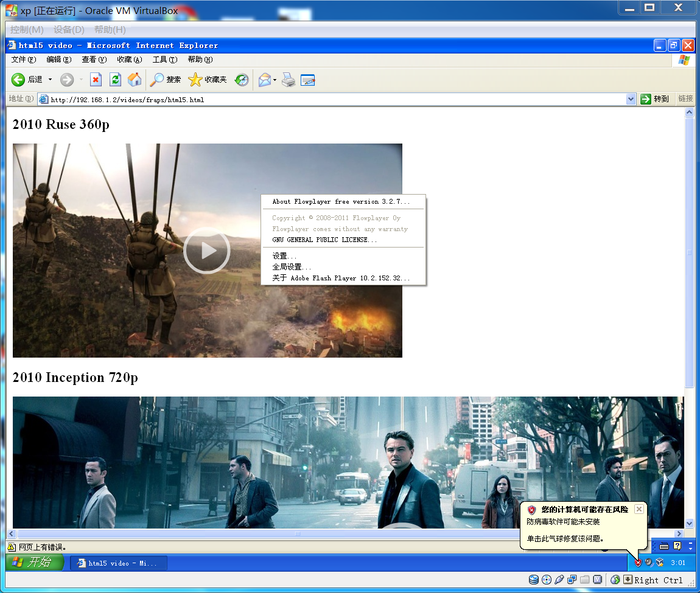This screenshot has height=593, width=700.
Task: Click the horizontal scrollbar right arrow
Action: pyautogui.click(x=679, y=534)
